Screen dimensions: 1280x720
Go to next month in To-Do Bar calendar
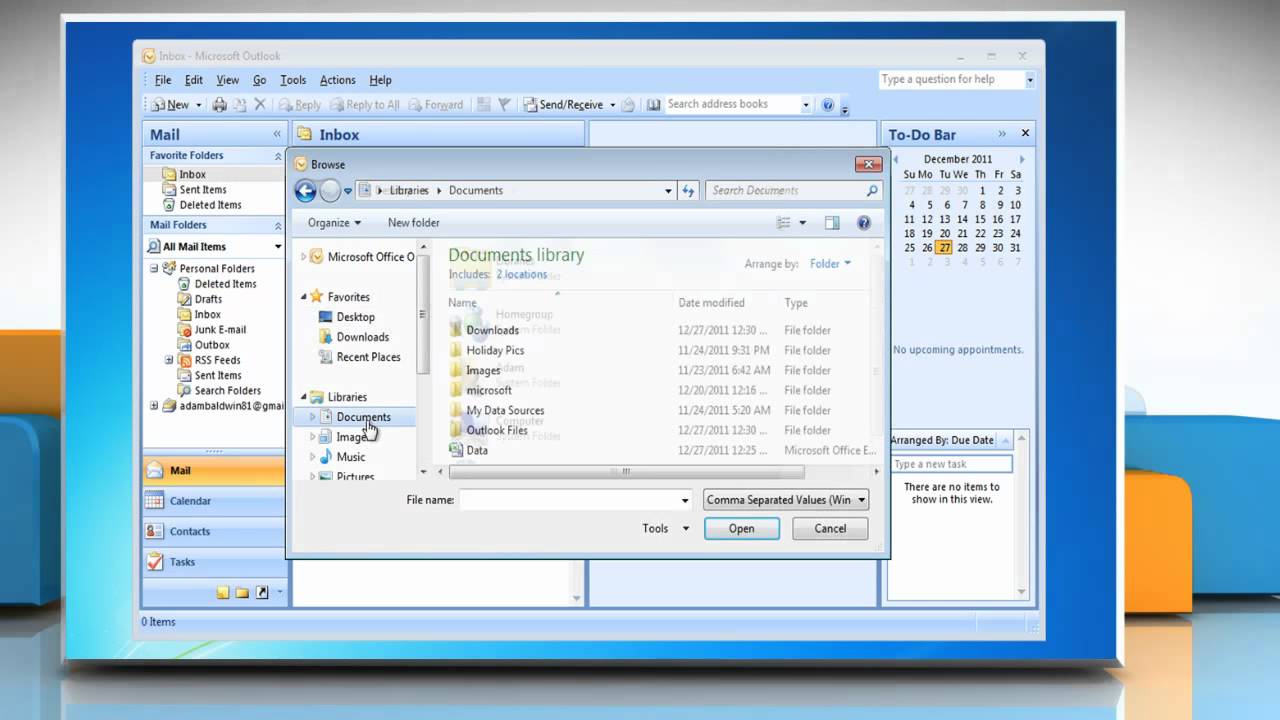pos(1022,159)
